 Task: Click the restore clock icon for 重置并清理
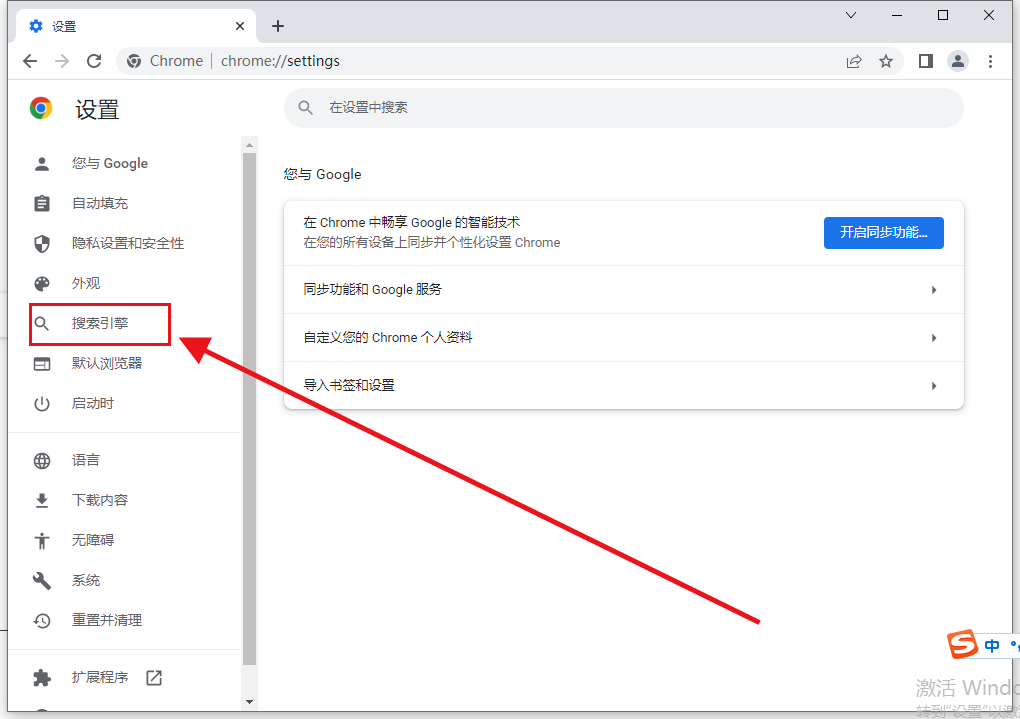tap(42, 621)
